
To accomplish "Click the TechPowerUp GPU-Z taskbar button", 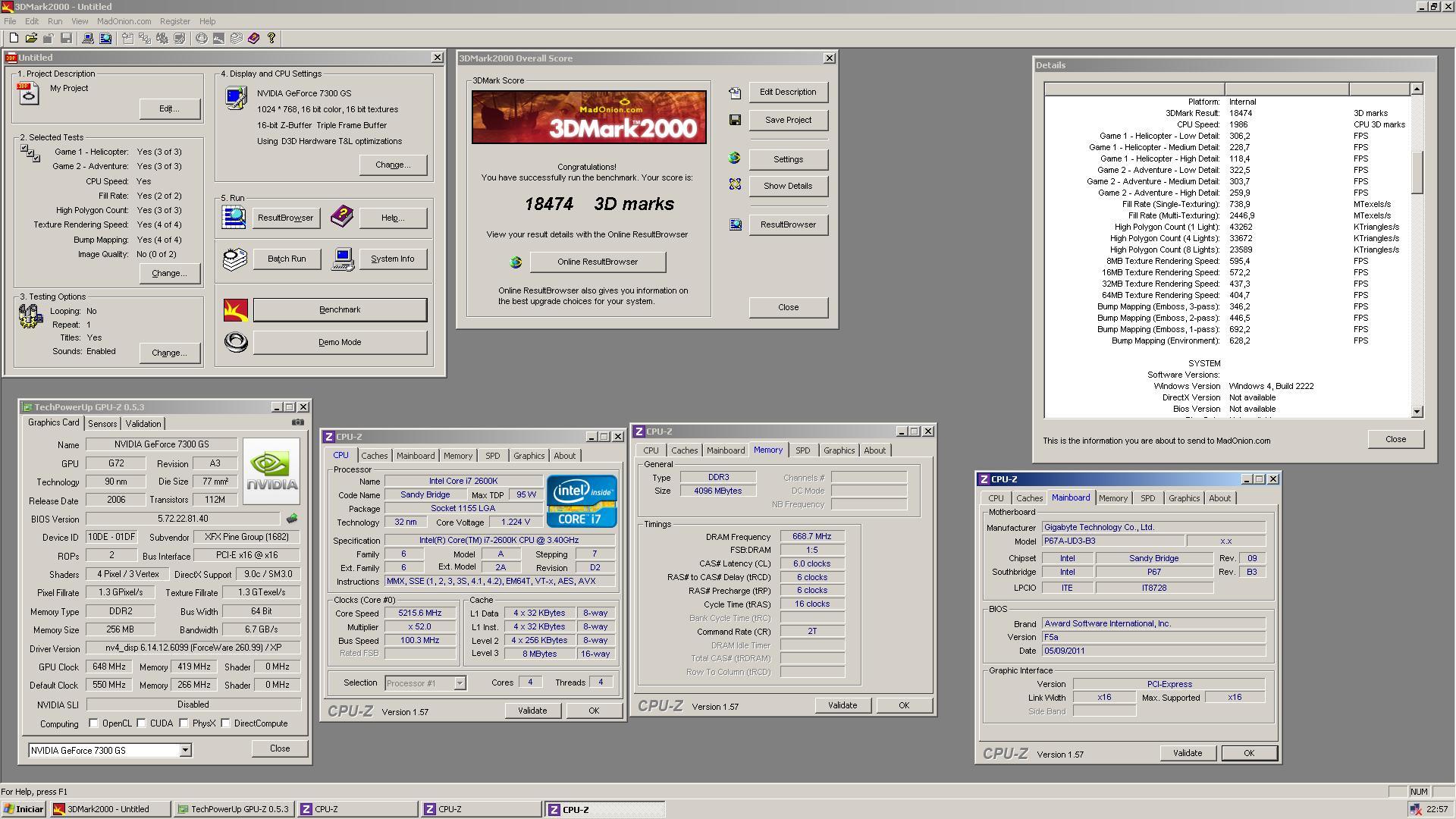I will [x=234, y=809].
